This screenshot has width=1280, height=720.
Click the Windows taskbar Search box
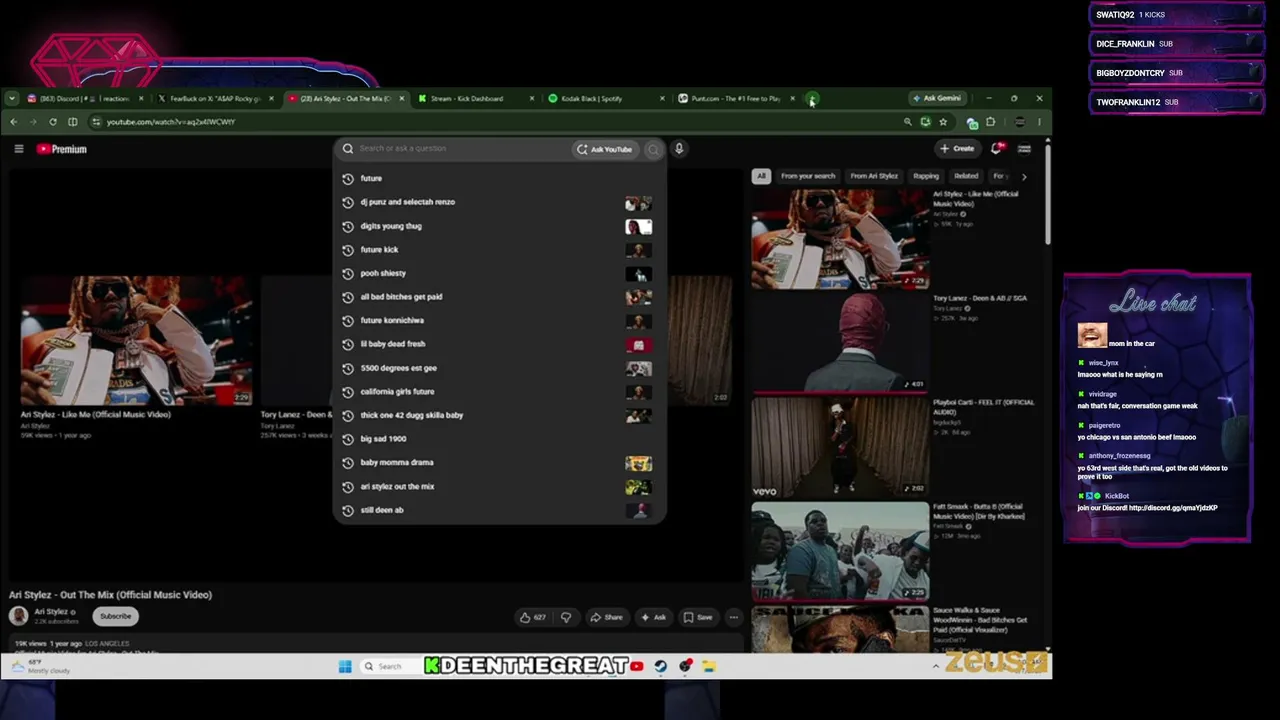click(x=390, y=666)
